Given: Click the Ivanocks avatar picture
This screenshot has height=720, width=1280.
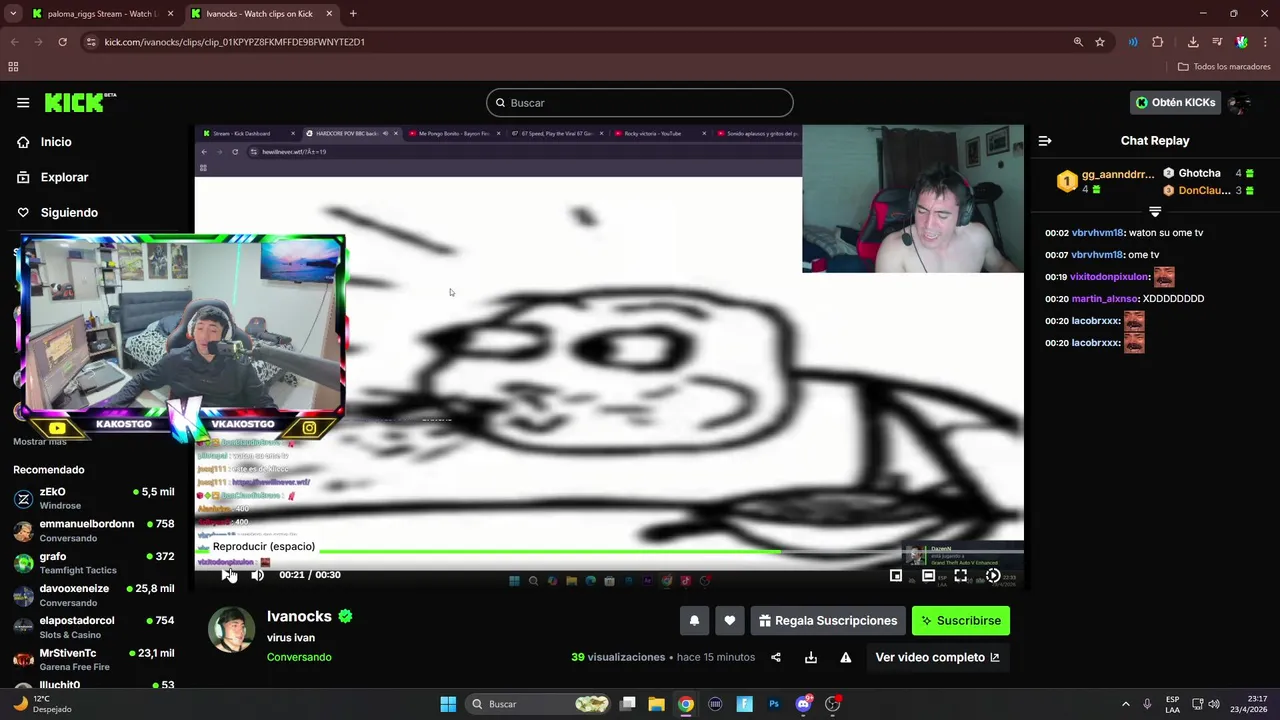Looking at the screenshot, I should (x=231, y=630).
